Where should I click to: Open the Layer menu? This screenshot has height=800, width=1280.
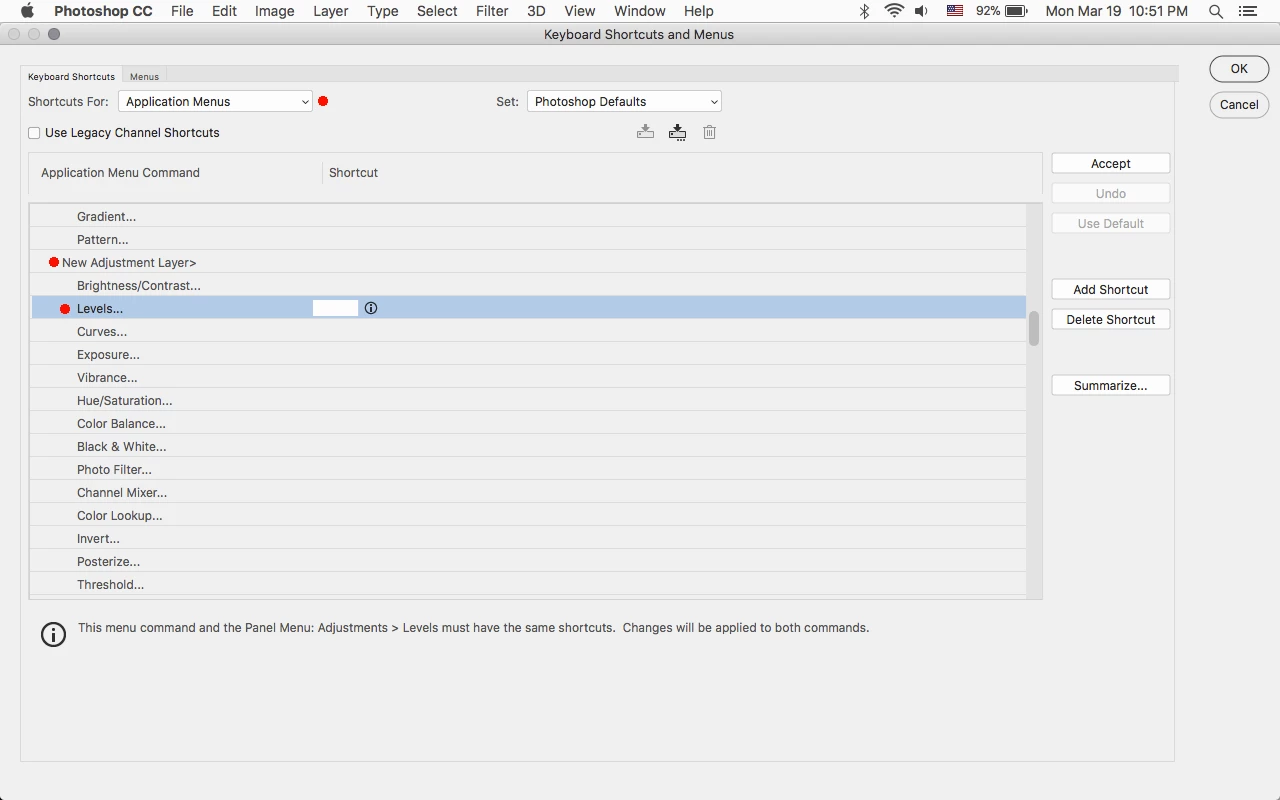tap(331, 11)
